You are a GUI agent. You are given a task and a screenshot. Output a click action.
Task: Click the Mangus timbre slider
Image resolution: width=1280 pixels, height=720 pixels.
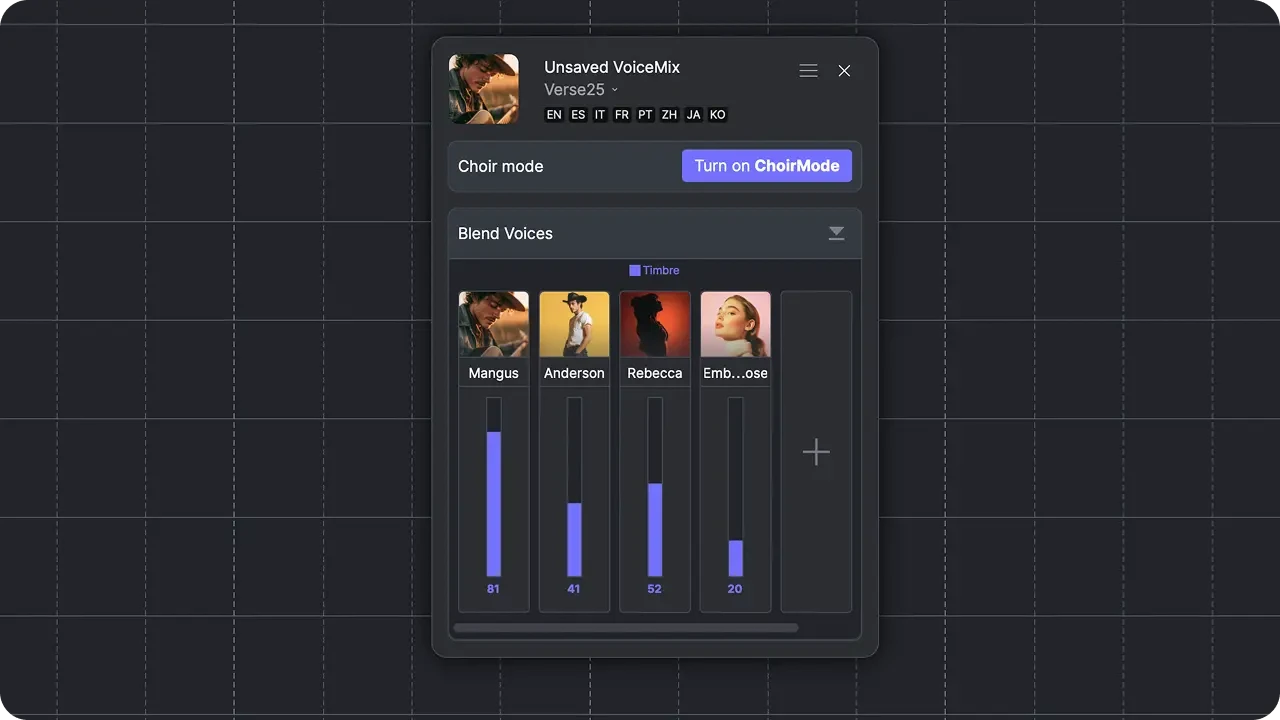(x=494, y=487)
